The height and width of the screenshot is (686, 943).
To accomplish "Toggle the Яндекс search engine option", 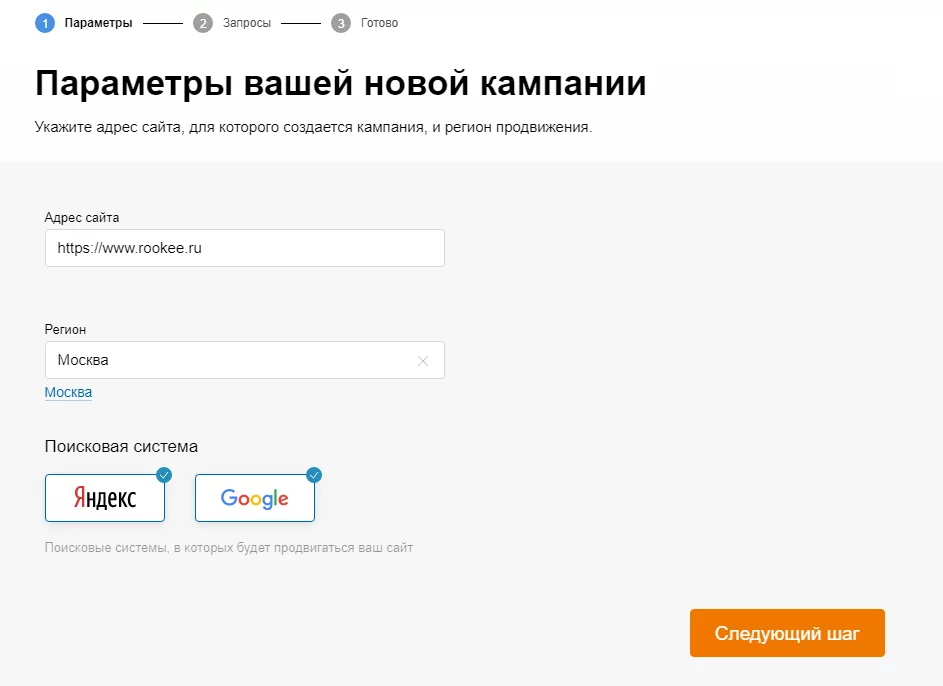I will click(x=105, y=498).
